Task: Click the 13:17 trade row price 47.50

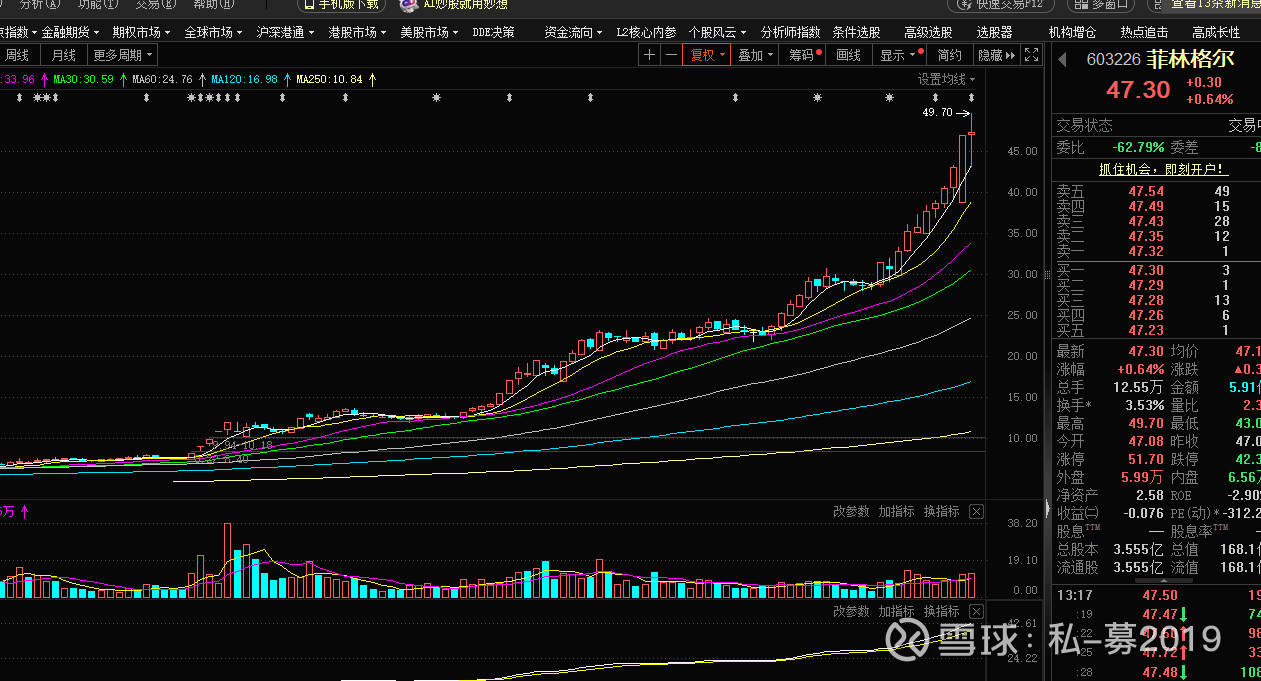Action: 1160,595
